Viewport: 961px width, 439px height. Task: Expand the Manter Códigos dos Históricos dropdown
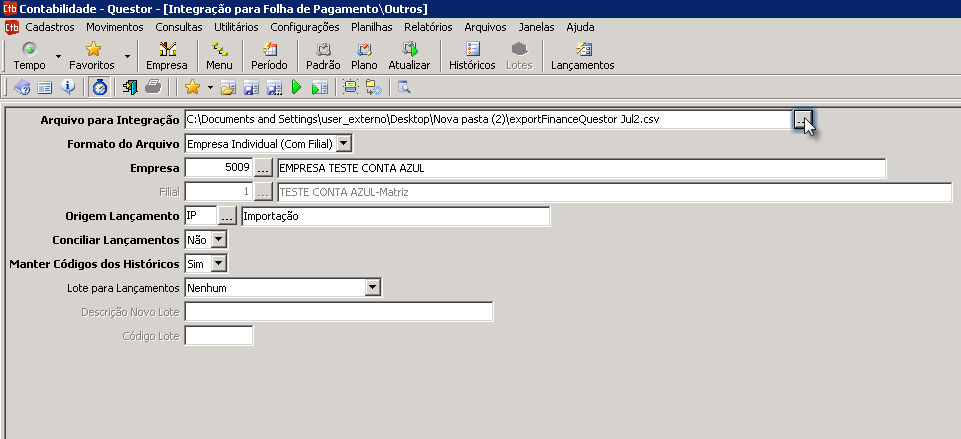click(220, 264)
